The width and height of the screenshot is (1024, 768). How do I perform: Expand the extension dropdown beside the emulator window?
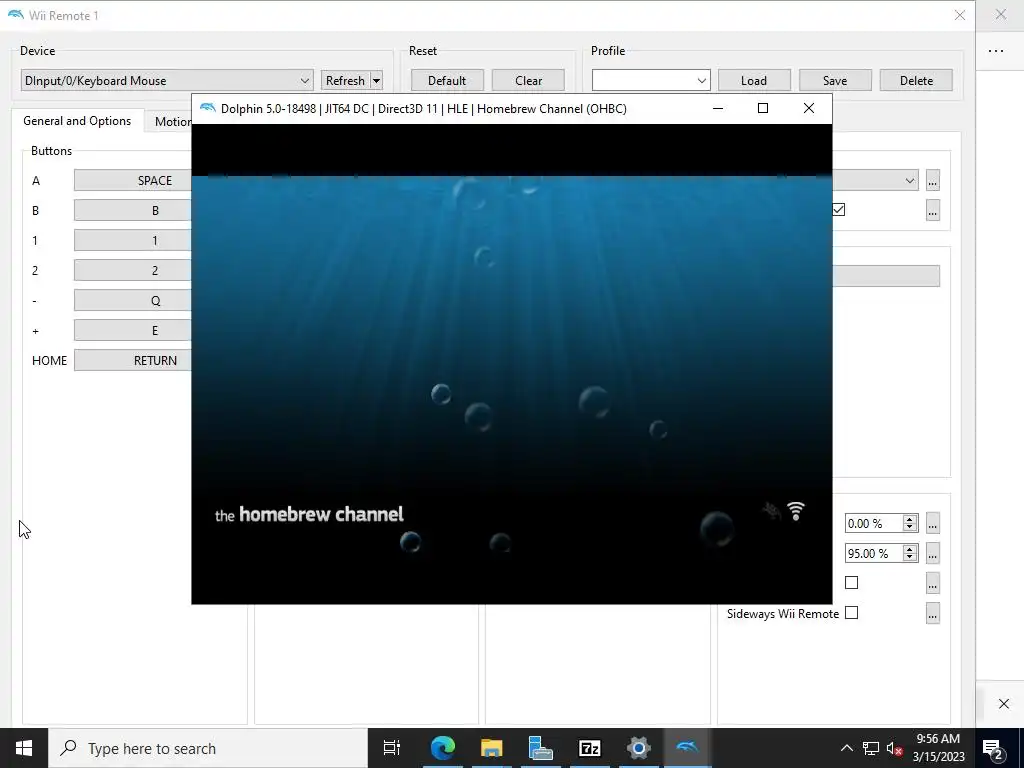tap(875, 180)
